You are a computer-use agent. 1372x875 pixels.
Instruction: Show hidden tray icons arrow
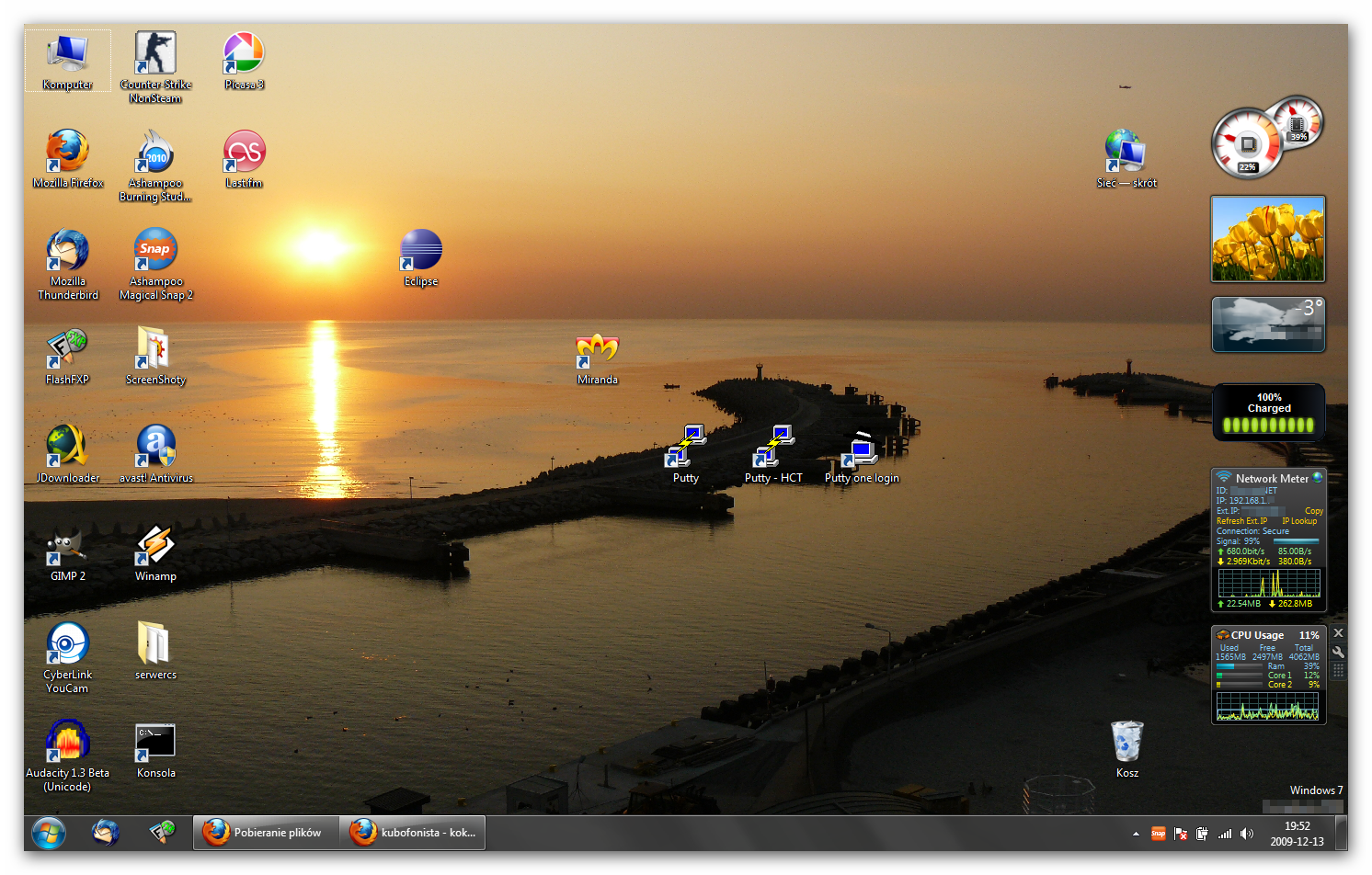[1136, 834]
